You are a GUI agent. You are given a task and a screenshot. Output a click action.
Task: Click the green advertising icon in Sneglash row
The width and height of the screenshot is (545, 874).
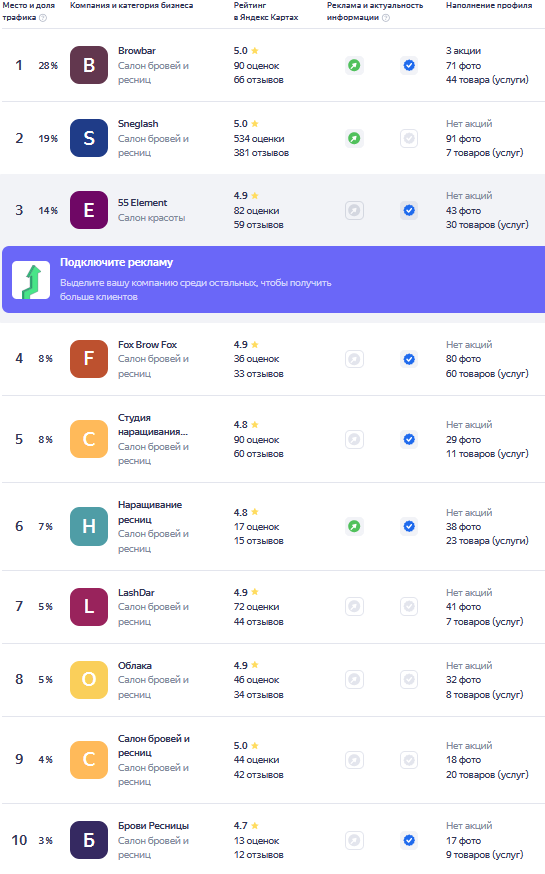point(354,138)
